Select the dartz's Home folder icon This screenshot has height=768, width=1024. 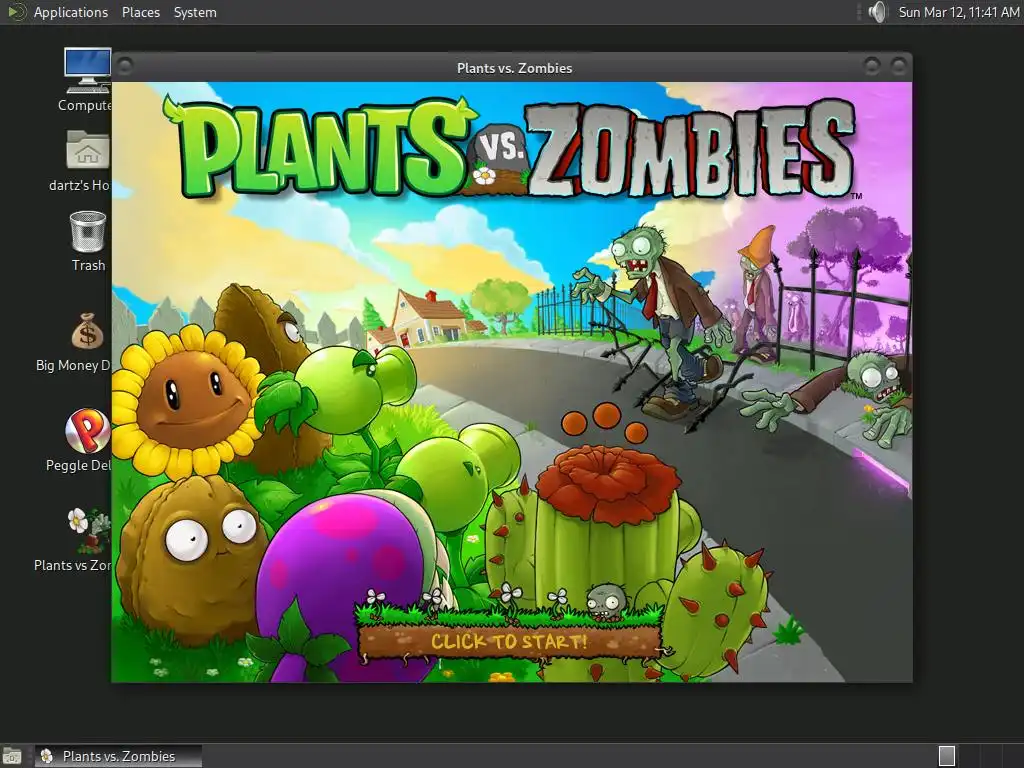88,150
